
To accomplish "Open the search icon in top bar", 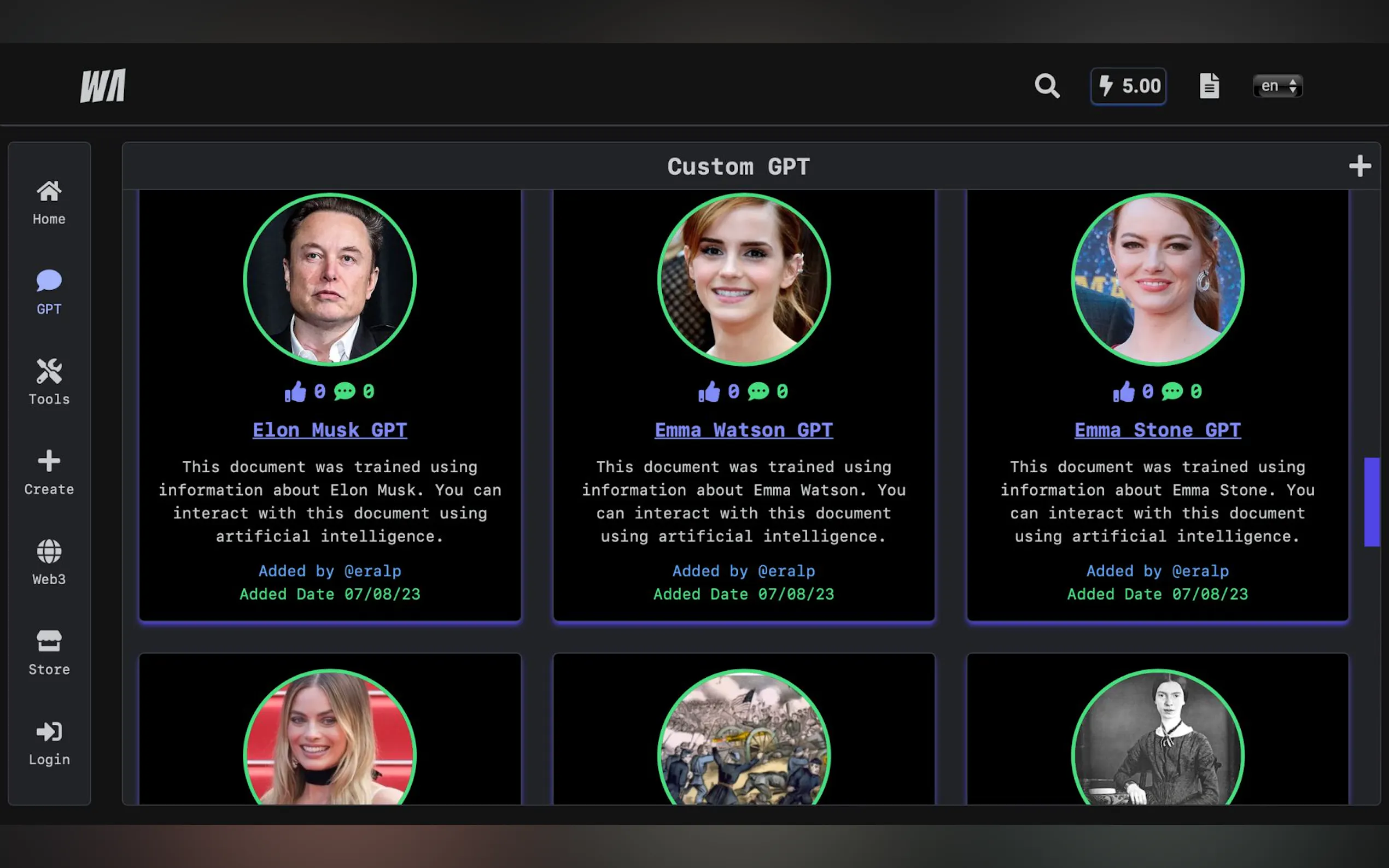I will pos(1047,85).
